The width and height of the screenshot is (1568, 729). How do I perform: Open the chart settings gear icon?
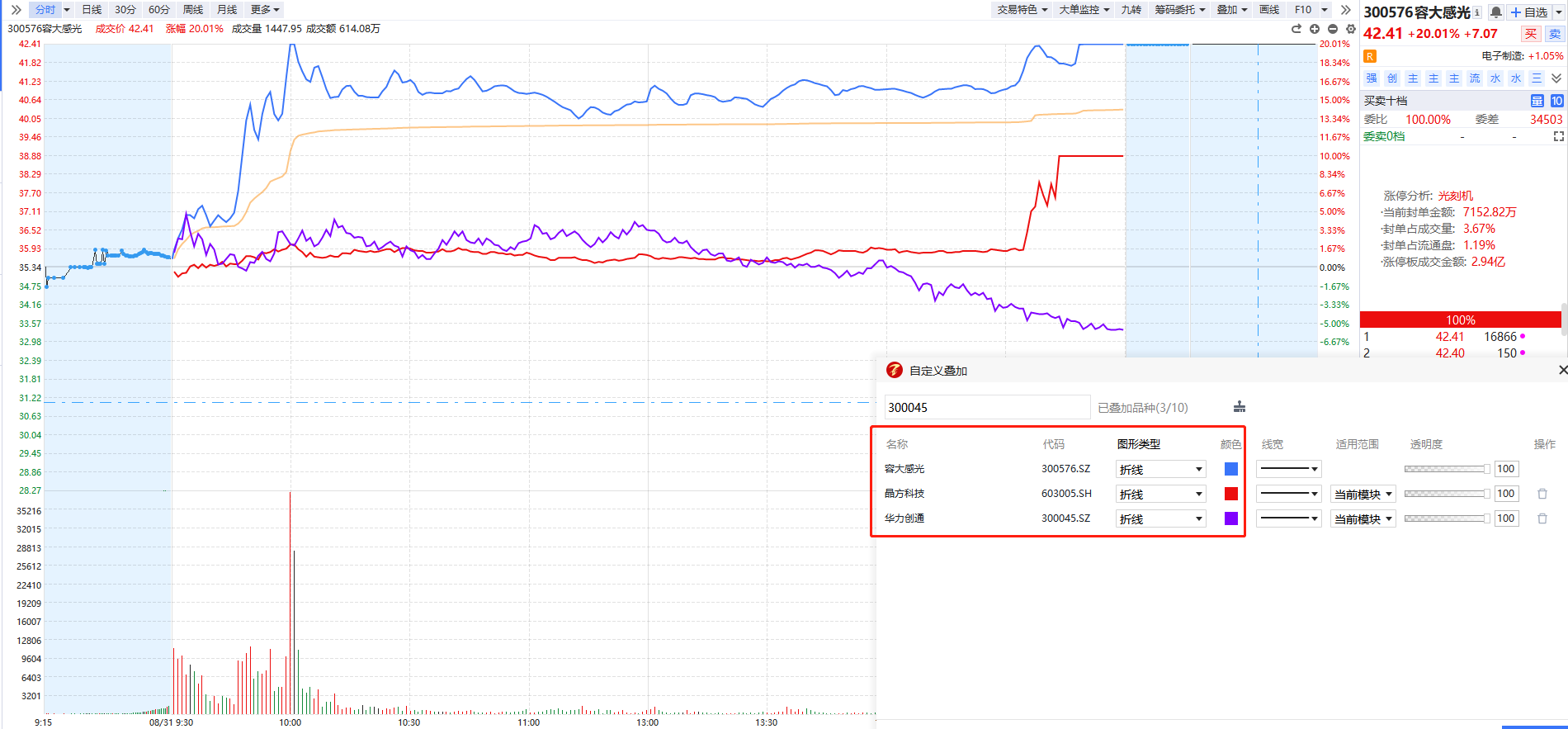1351,29
